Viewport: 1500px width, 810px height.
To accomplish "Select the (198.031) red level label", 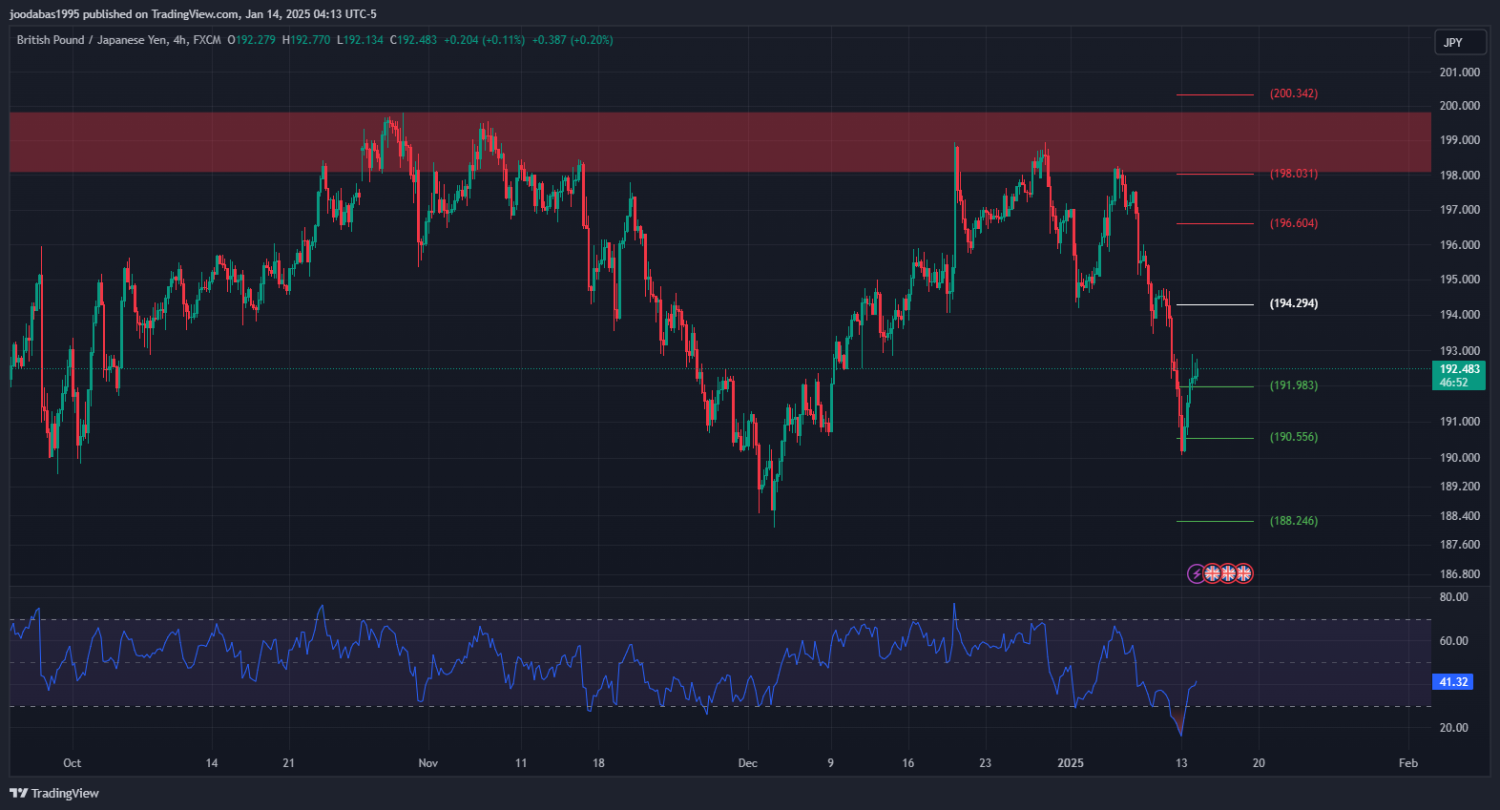I will click(1294, 174).
